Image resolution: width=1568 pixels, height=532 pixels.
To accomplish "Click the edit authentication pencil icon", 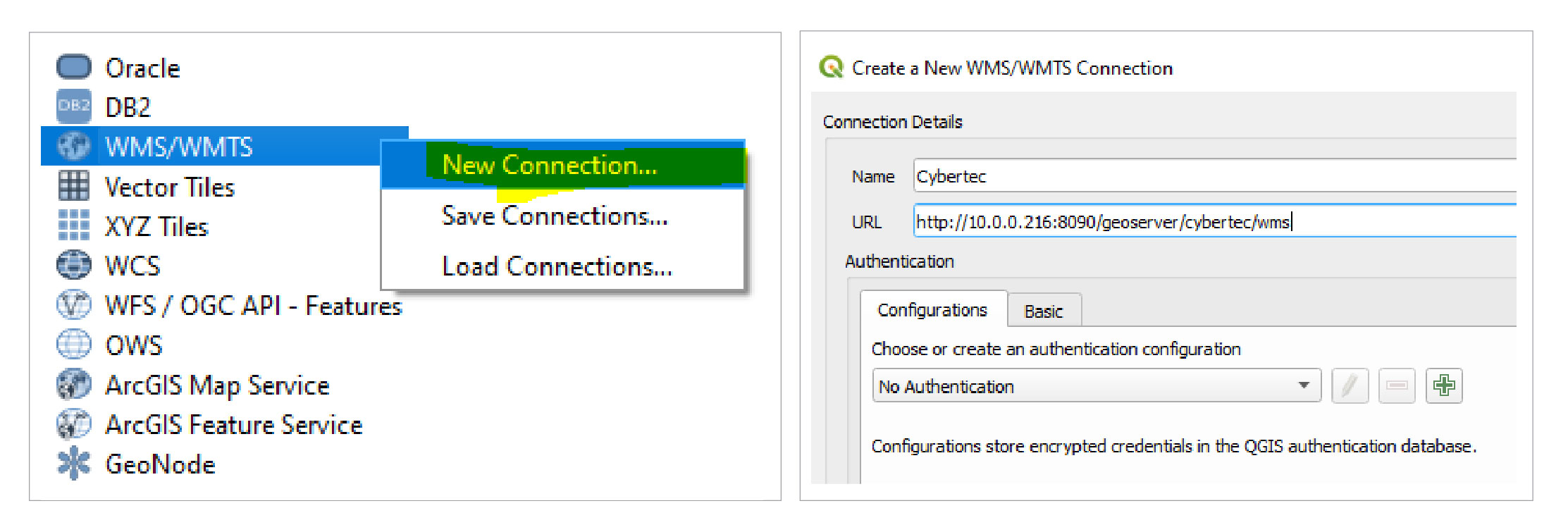I will 1350,386.
